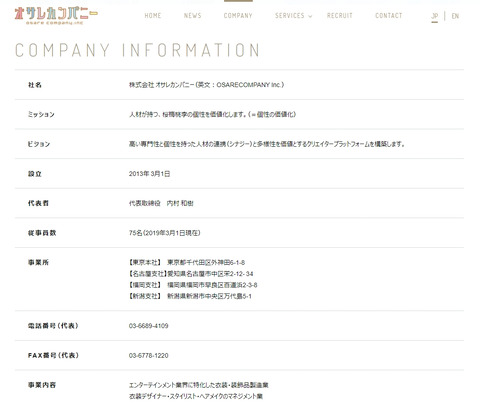This screenshot has width=480, height=403.
Task: Go to the HOME page
Action: pyautogui.click(x=153, y=16)
